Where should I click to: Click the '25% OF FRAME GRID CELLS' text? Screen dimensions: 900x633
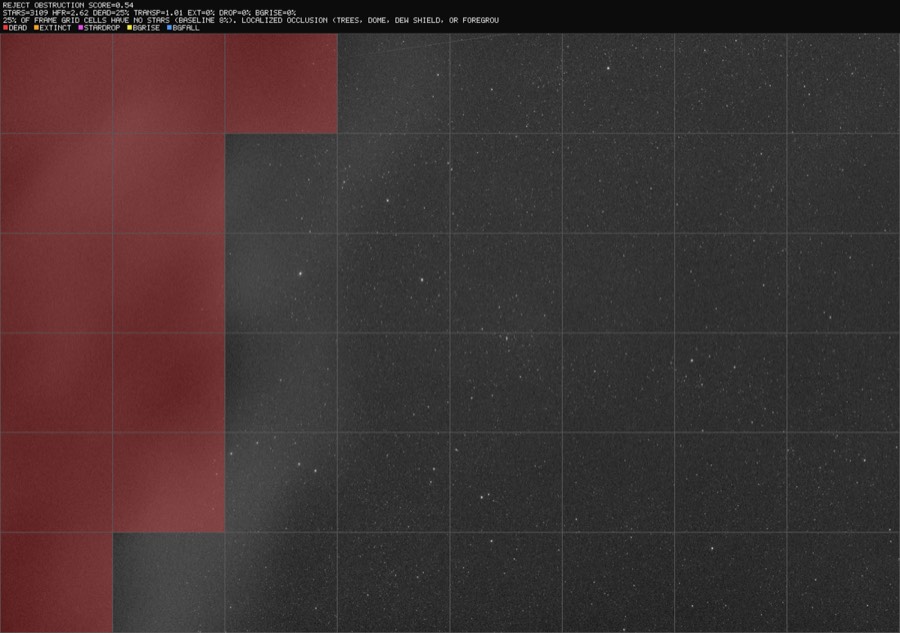pyautogui.click(x=55, y=20)
